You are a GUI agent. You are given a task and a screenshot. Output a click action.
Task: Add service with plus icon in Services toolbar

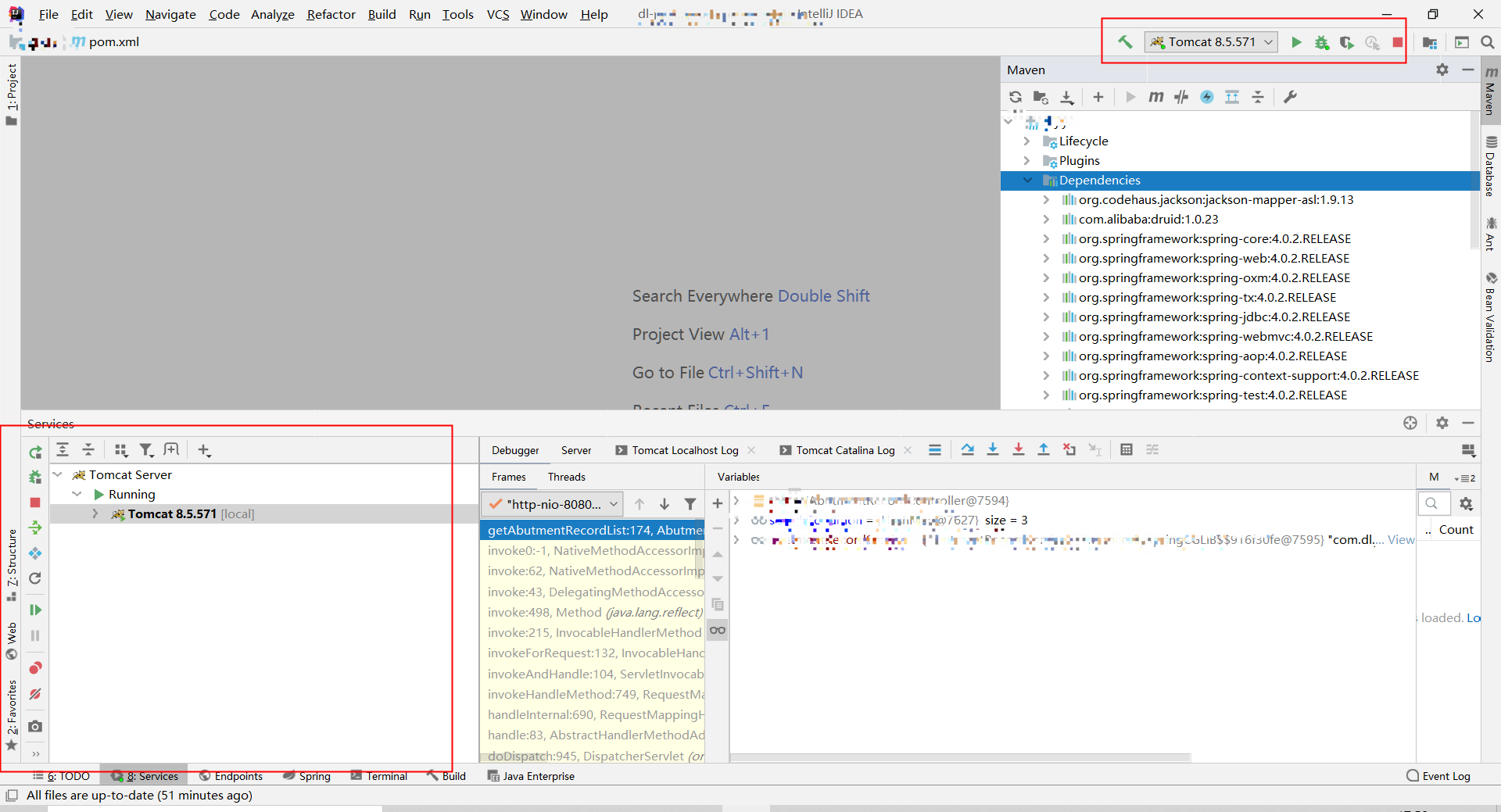[204, 449]
